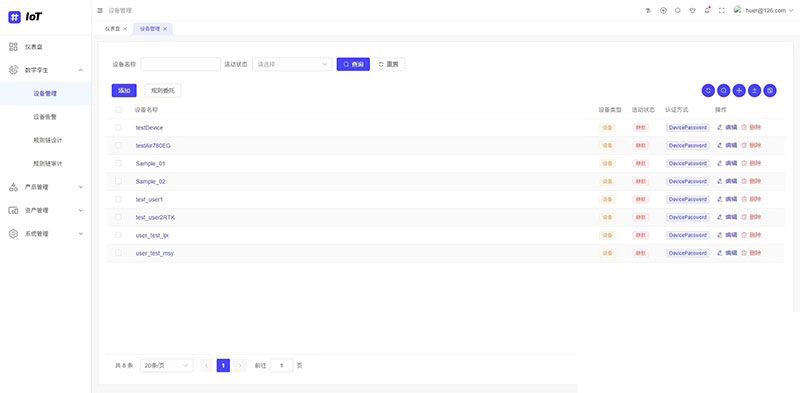The height and width of the screenshot is (393, 800).
Task: Delete the user_test_msy row
Action: [x=751, y=253]
